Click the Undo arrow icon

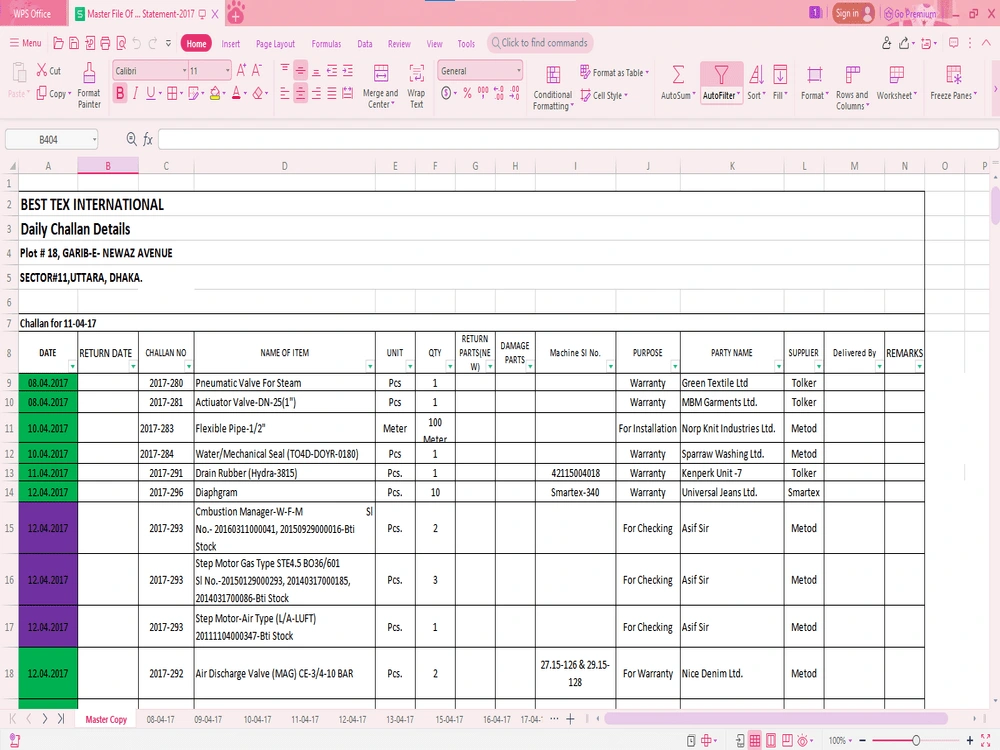pyautogui.click(x=136, y=43)
